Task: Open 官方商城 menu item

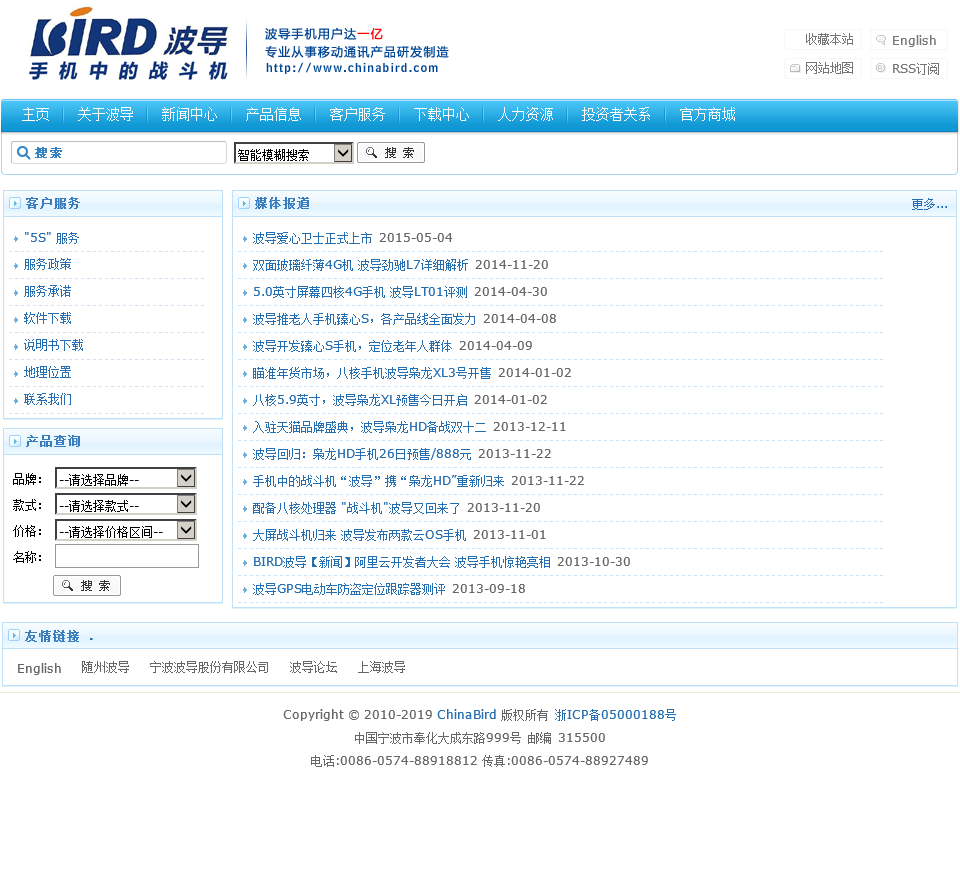Action: pos(708,114)
